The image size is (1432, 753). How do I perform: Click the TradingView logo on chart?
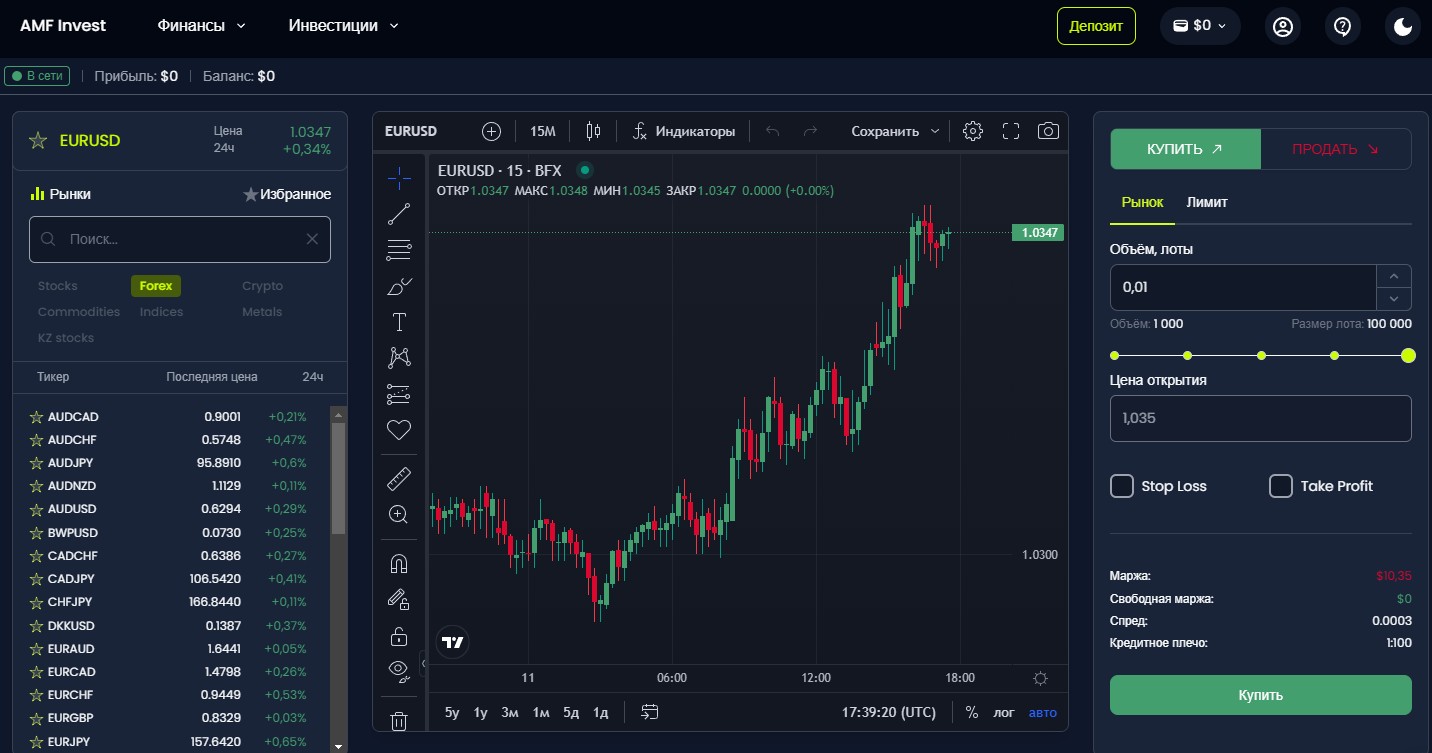[x=452, y=642]
